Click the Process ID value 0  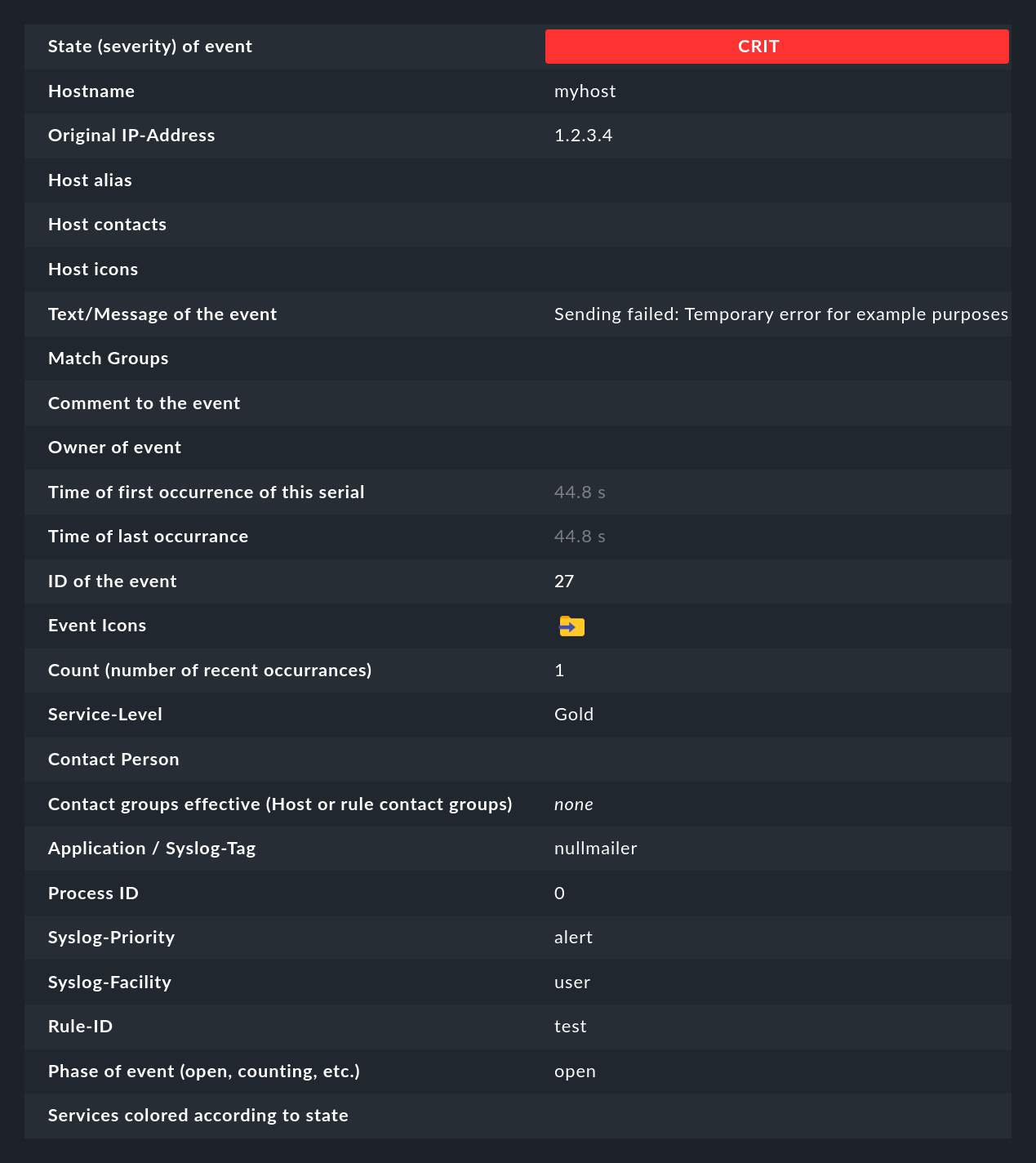[559, 893]
